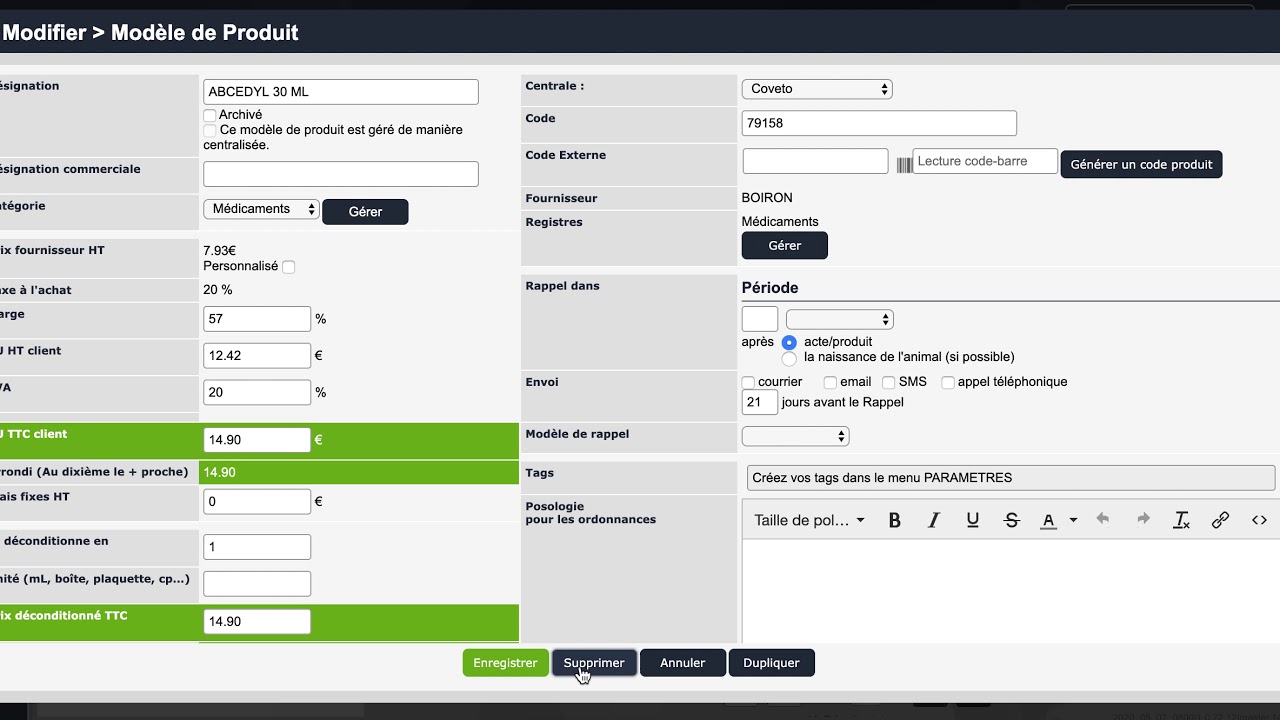The image size is (1280, 720).
Task: Click the barcode icon next to Code Externe
Action: pyautogui.click(x=904, y=165)
